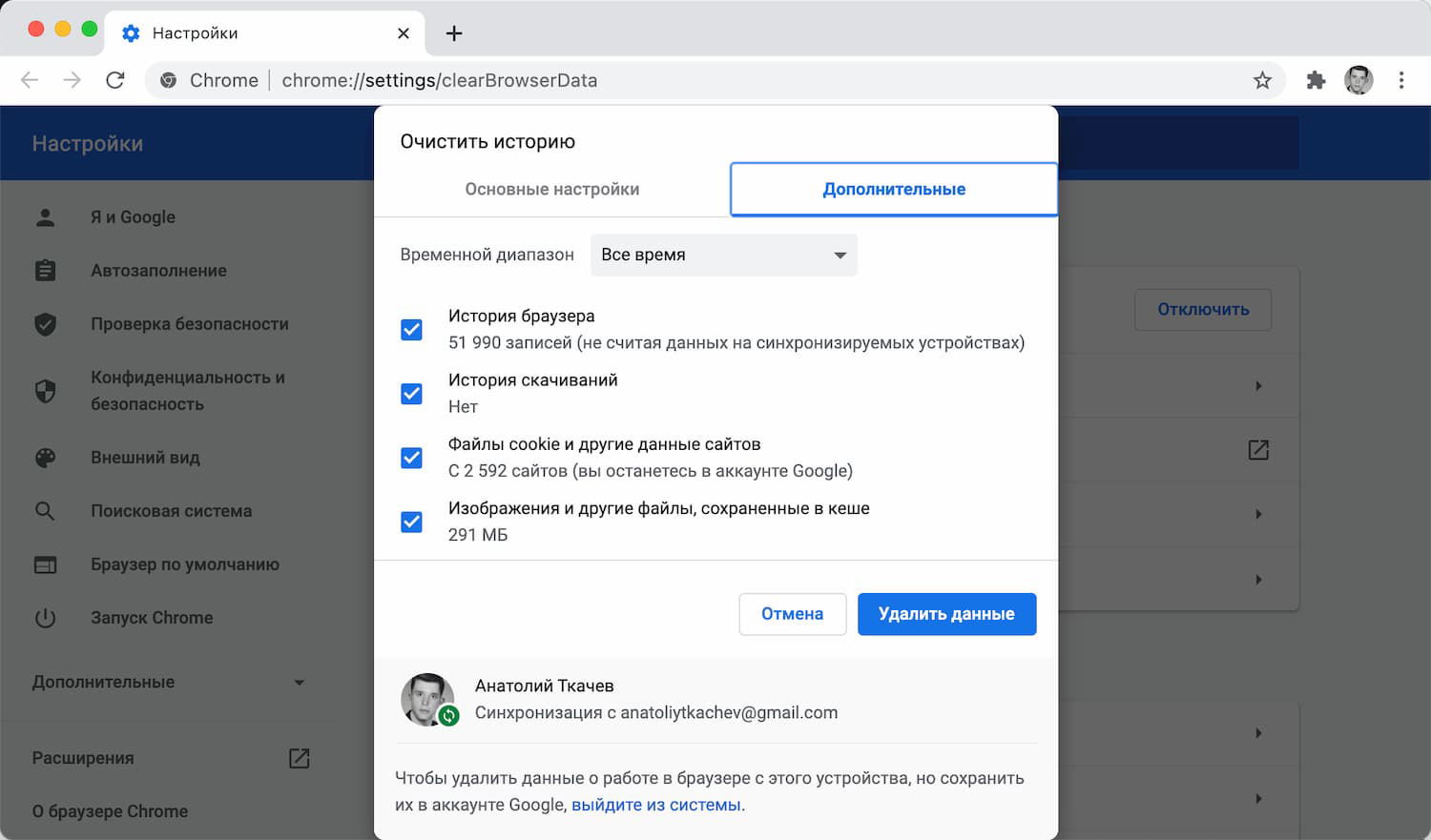This screenshot has width=1431, height=840.
Task: Open Браузер по умолчанию in the sidebar
Action: tap(185, 564)
